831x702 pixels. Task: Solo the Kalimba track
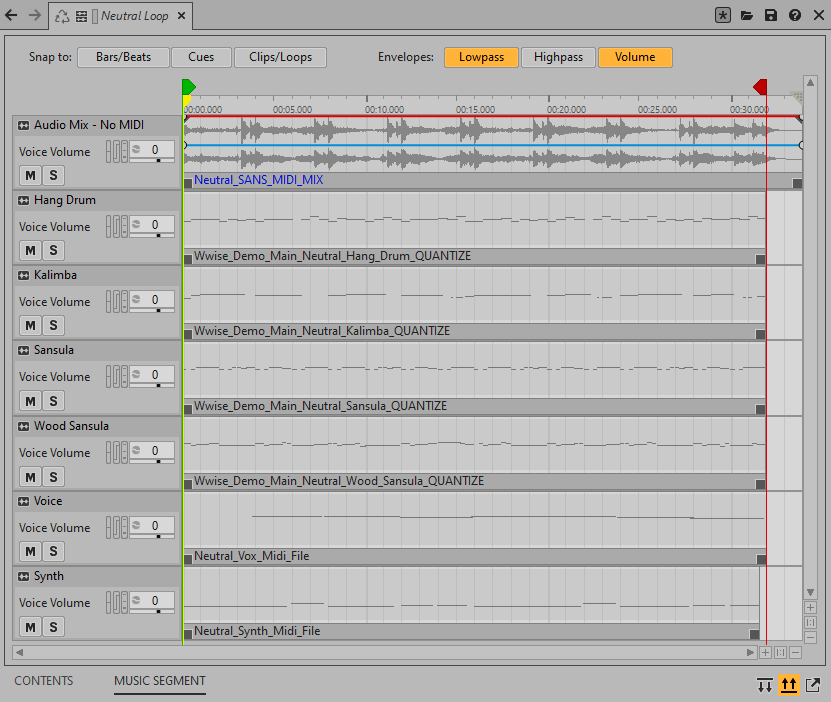pyautogui.click(x=53, y=325)
